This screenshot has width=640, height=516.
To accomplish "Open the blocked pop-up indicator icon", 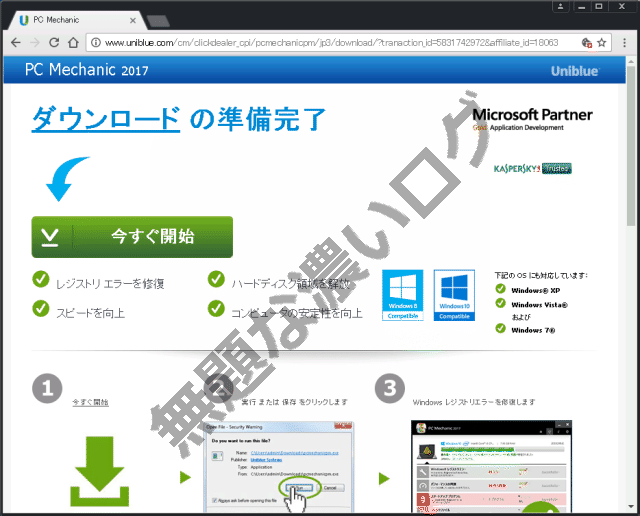I will 587,42.
